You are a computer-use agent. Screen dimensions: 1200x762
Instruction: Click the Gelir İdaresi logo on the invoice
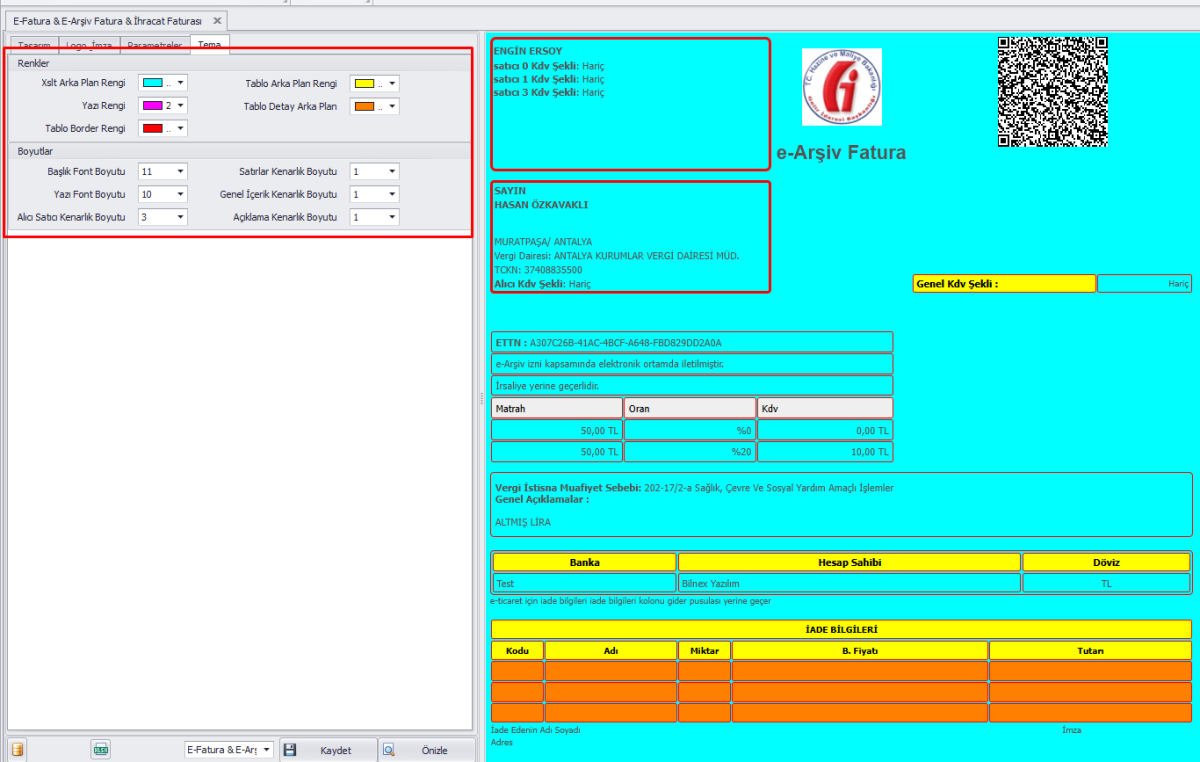point(841,88)
